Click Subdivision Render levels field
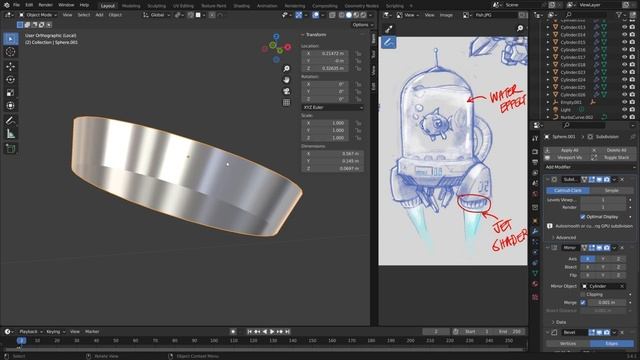The height and width of the screenshot is (360, 640). point(603,207)
